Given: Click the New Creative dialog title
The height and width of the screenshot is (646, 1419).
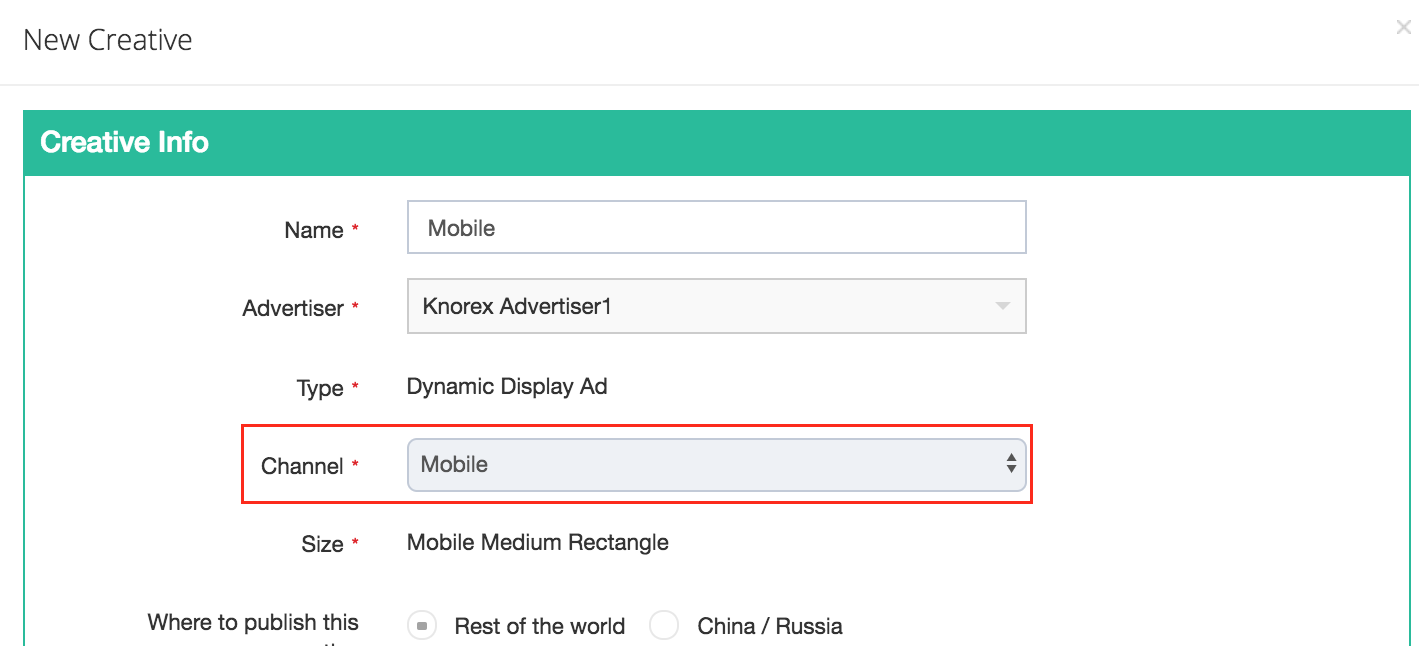Looking at the screenshot, I should 108,40.
